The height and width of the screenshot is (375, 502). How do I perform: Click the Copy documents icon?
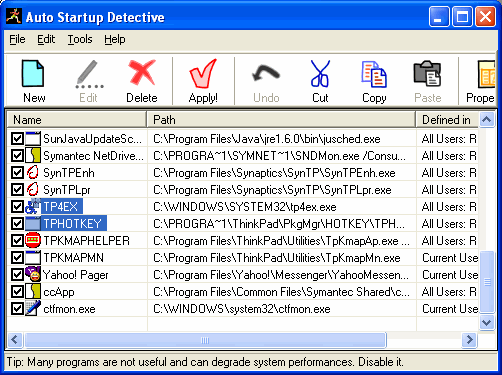374,74
